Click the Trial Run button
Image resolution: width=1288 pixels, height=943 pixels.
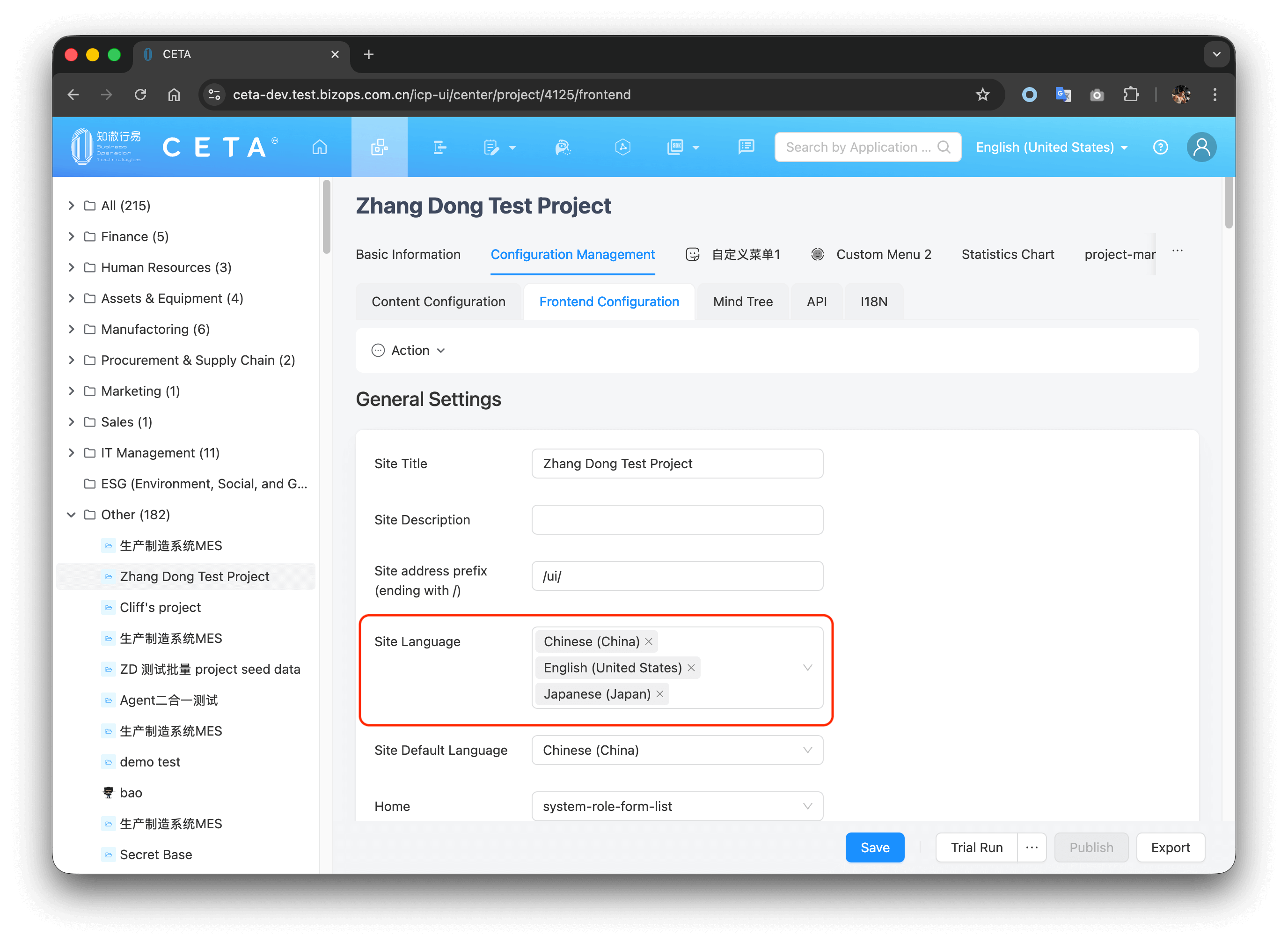point(976,847)
